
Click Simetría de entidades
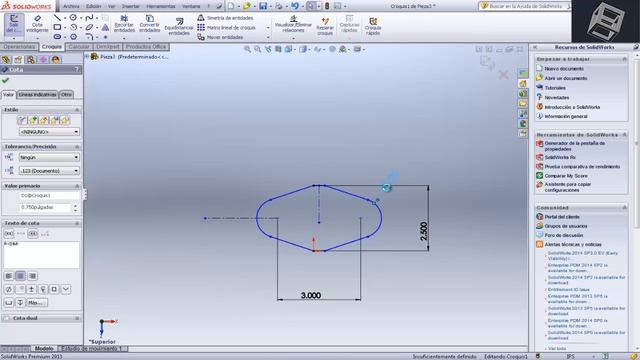point(225,18)
